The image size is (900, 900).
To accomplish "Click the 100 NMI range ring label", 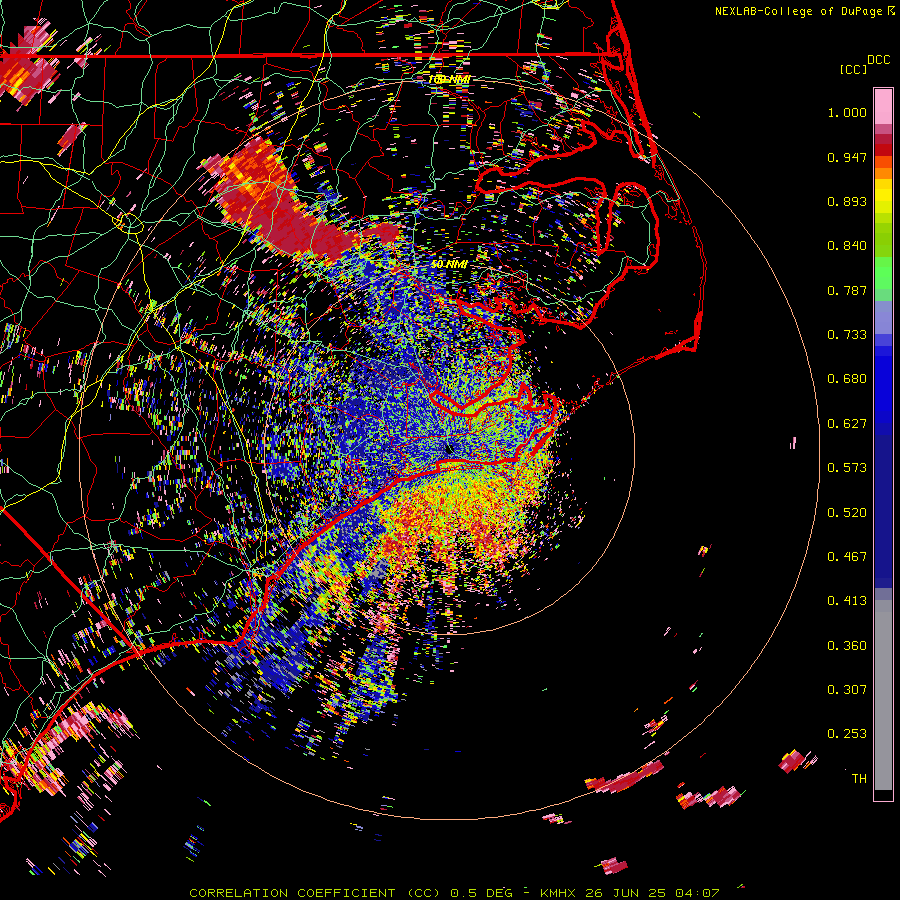I will click(449, 79).
